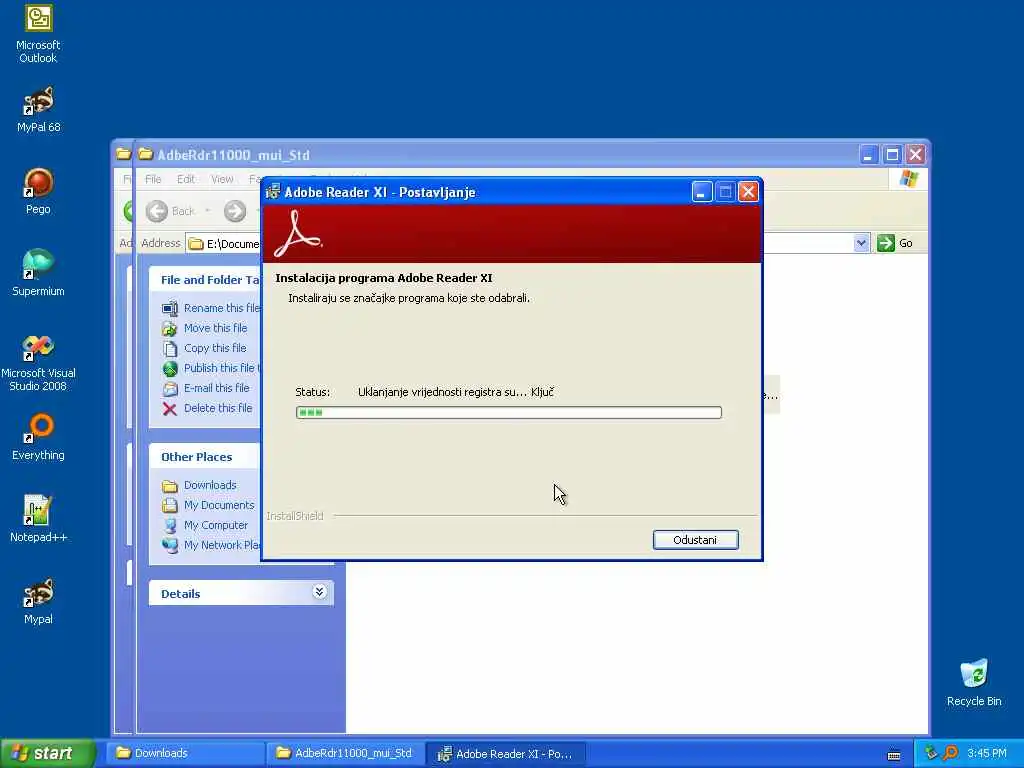The width and height of the screenshot is (1024, 768).
Task: Click Publish this file link
Action: (x=221, y=368)
